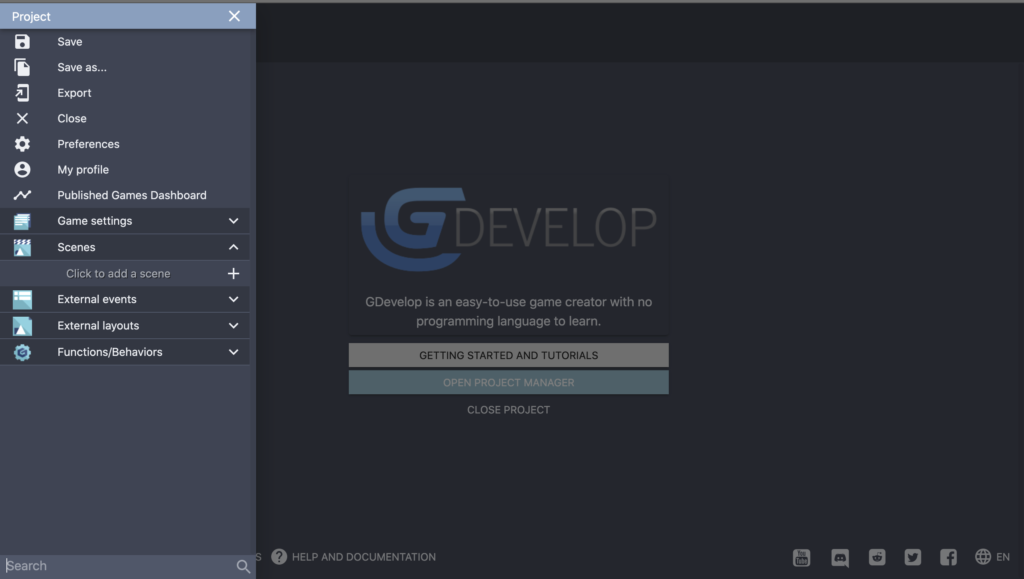Expand External events chevron
This screenshot has height=579, width=1024.
tap(233, 300)
